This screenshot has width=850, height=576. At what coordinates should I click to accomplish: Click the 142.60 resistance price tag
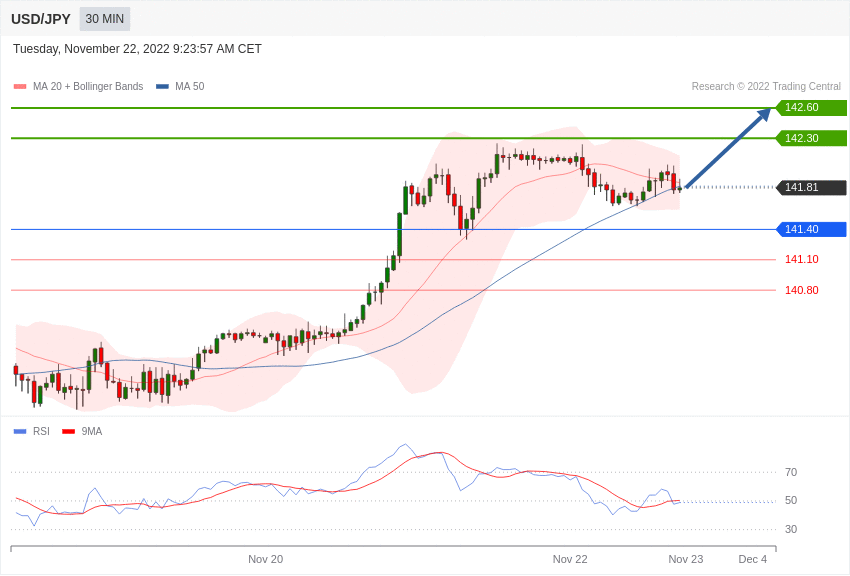(x=811, y=107)
